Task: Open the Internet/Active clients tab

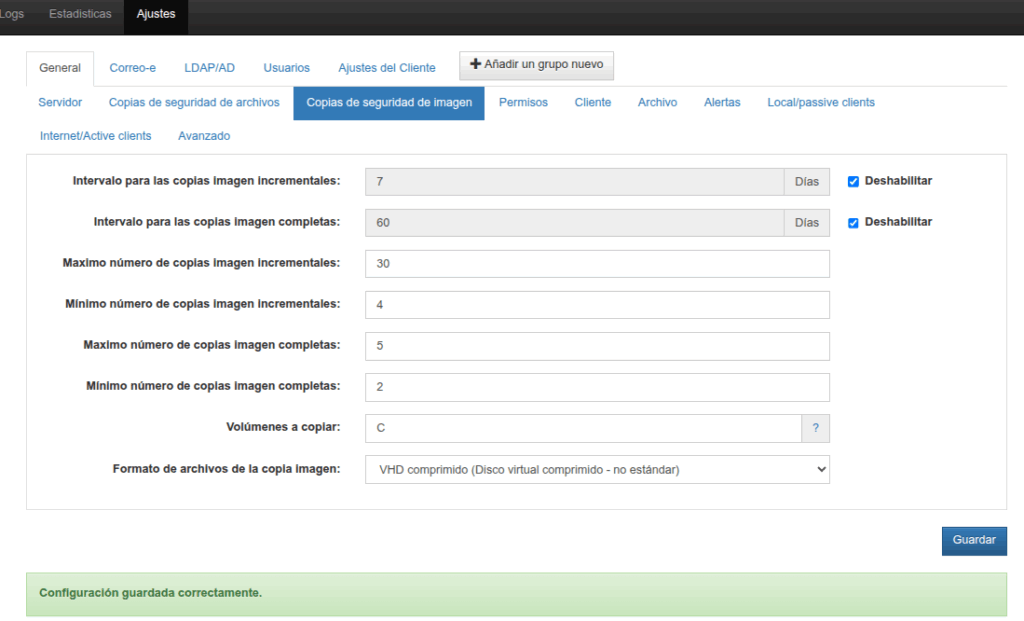Action: pos(96,136)
